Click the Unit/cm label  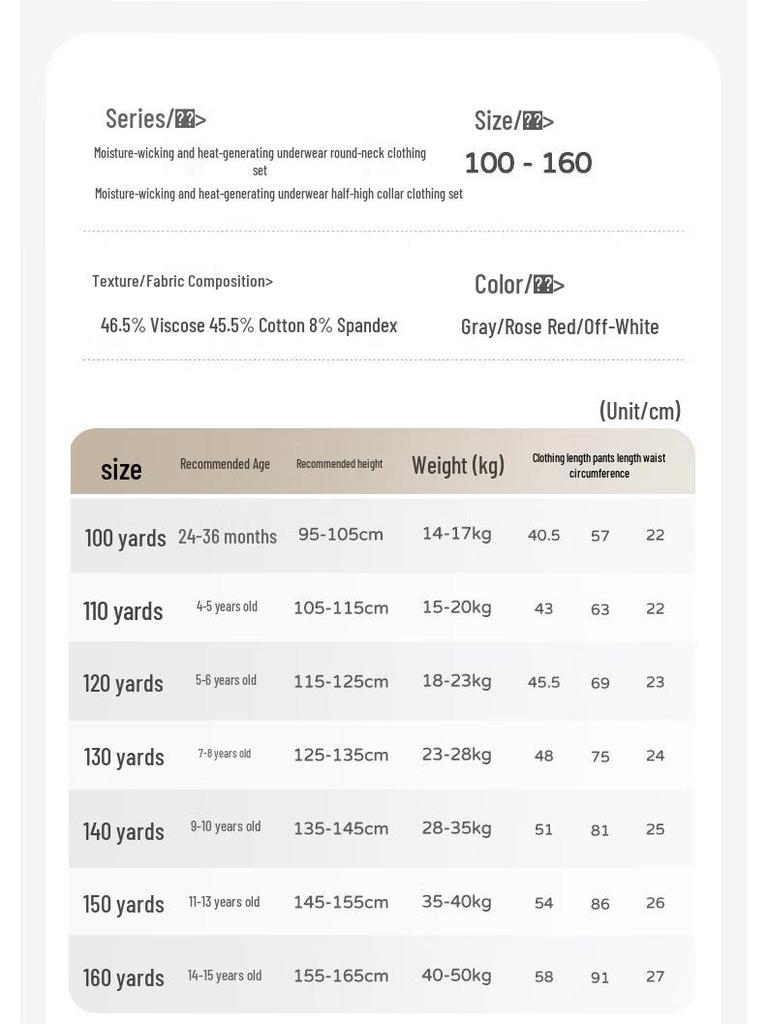pos(640,411)
